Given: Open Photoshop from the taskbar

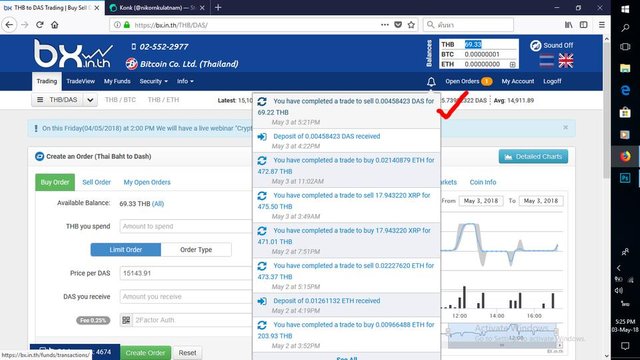Looking at the screenshot, I should click(x=625, y=178).
